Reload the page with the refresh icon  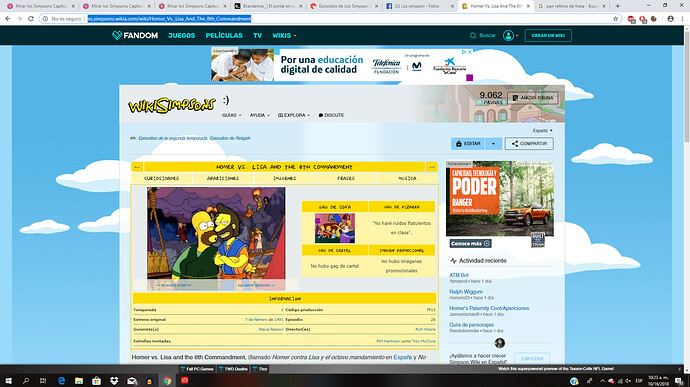(x=31, y=19)
